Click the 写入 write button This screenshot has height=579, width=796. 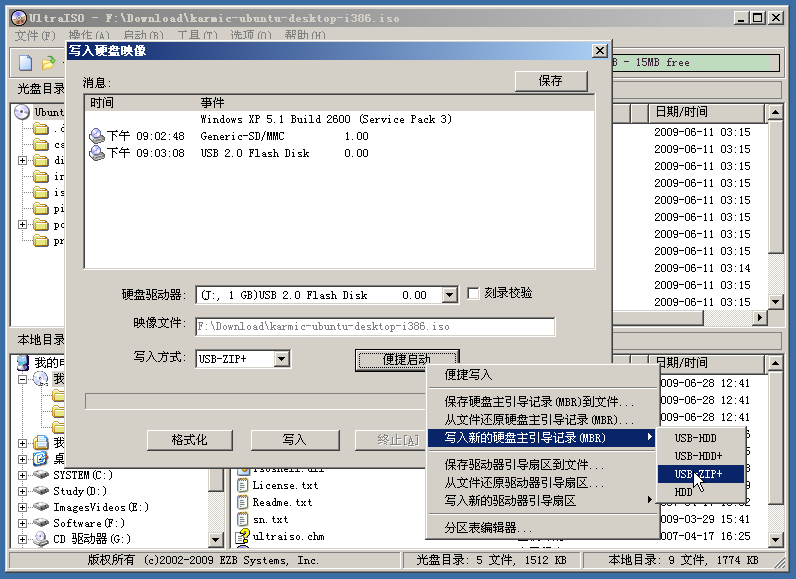click(294, 440)
